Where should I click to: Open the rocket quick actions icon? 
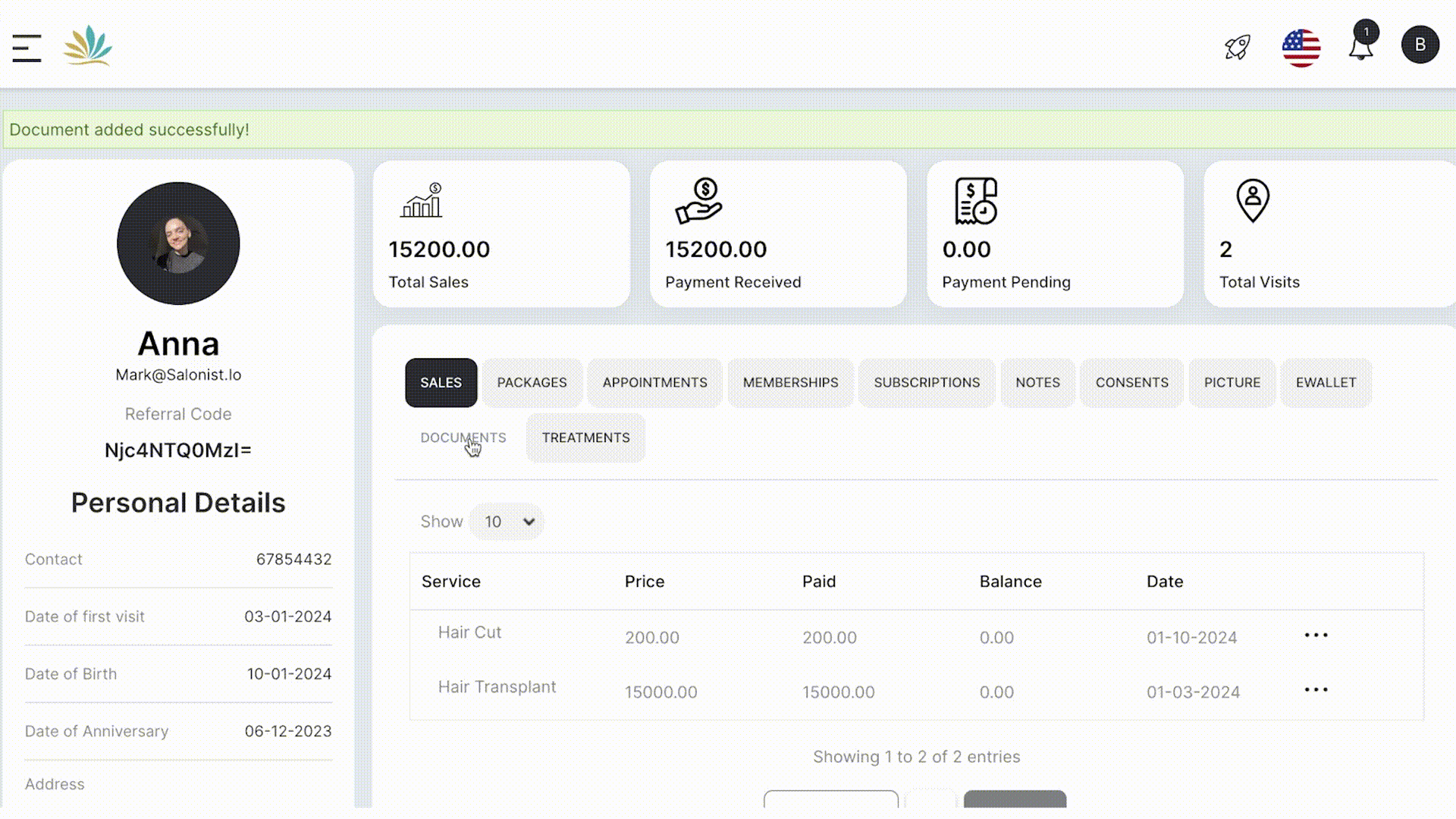(x=1238, y=47)
